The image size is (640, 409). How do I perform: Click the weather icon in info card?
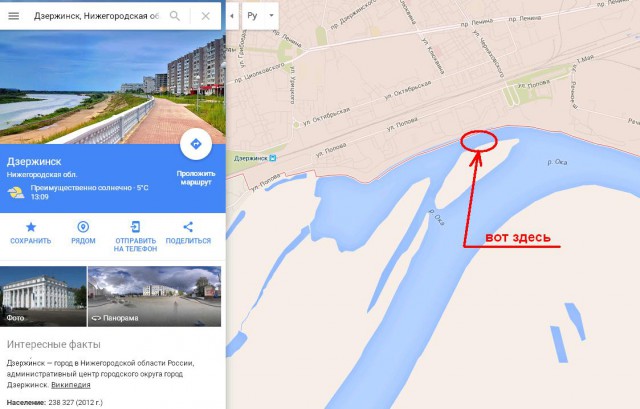(x=16, y=192)
